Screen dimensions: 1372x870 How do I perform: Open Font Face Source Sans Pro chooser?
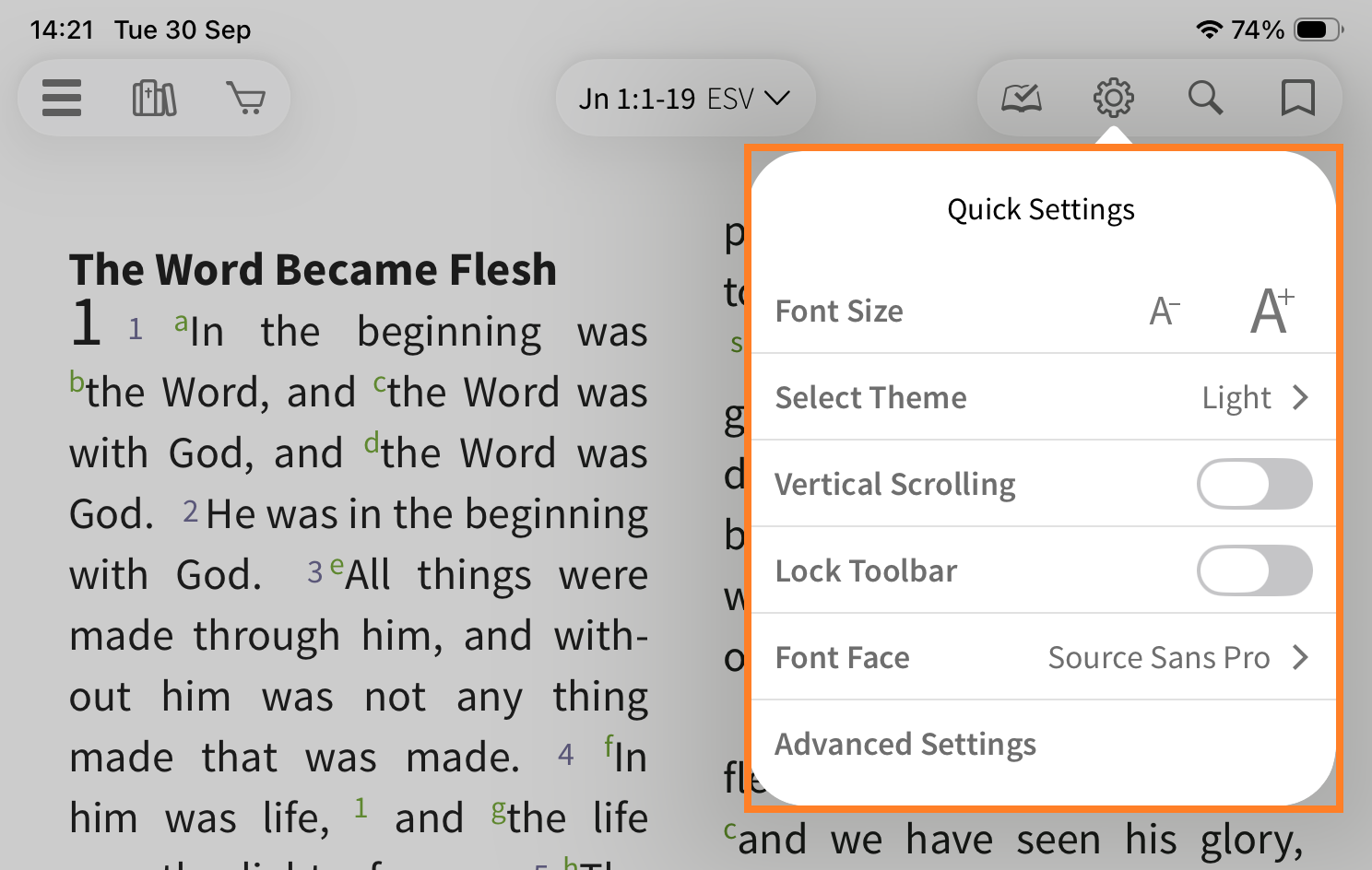1044,657
